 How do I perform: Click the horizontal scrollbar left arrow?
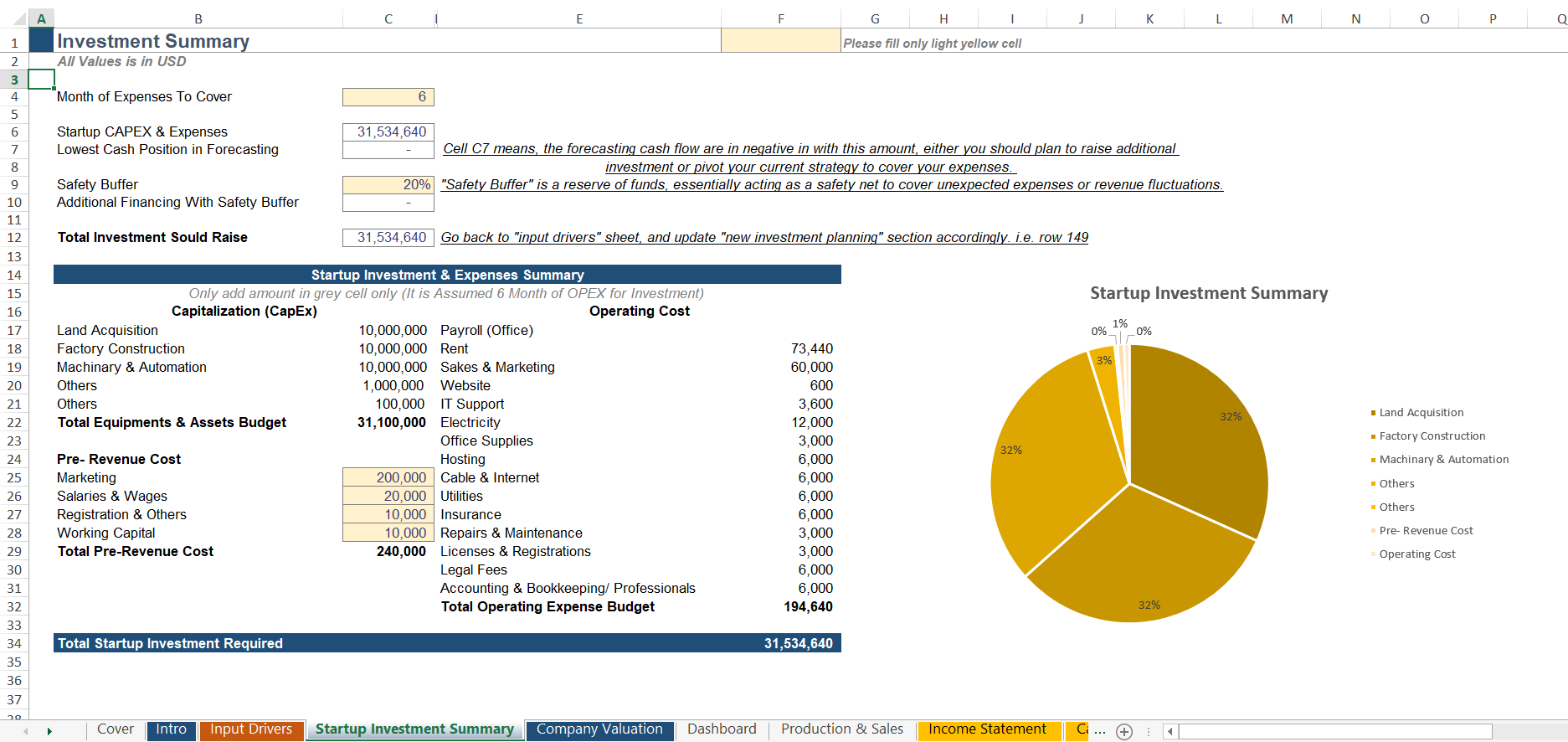click(1170, 731)
